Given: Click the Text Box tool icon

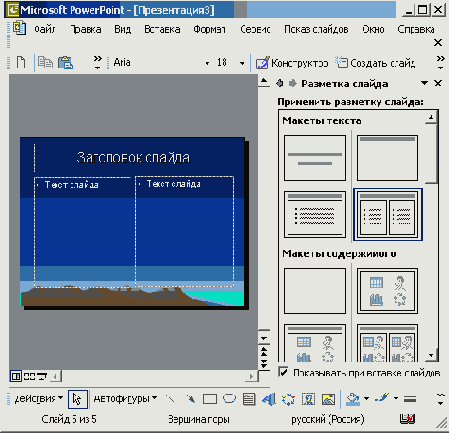Looking at the screenshot, I should (x=249, y=399).
